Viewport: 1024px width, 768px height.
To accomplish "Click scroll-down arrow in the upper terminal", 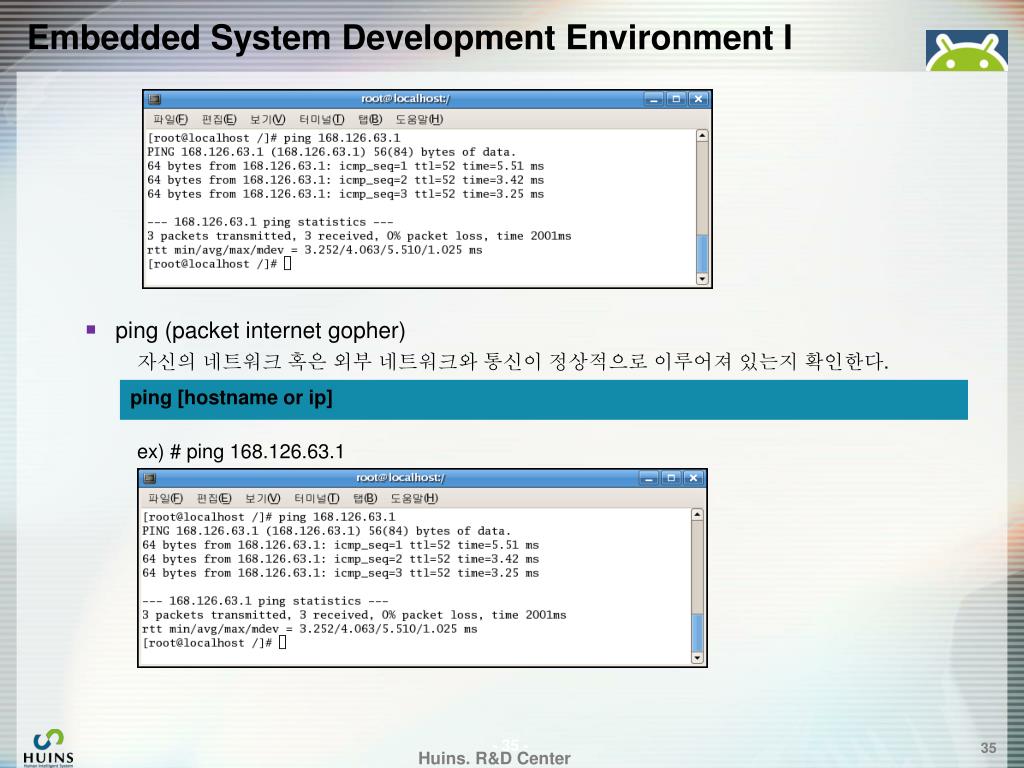I will click(x=702, y=279).
